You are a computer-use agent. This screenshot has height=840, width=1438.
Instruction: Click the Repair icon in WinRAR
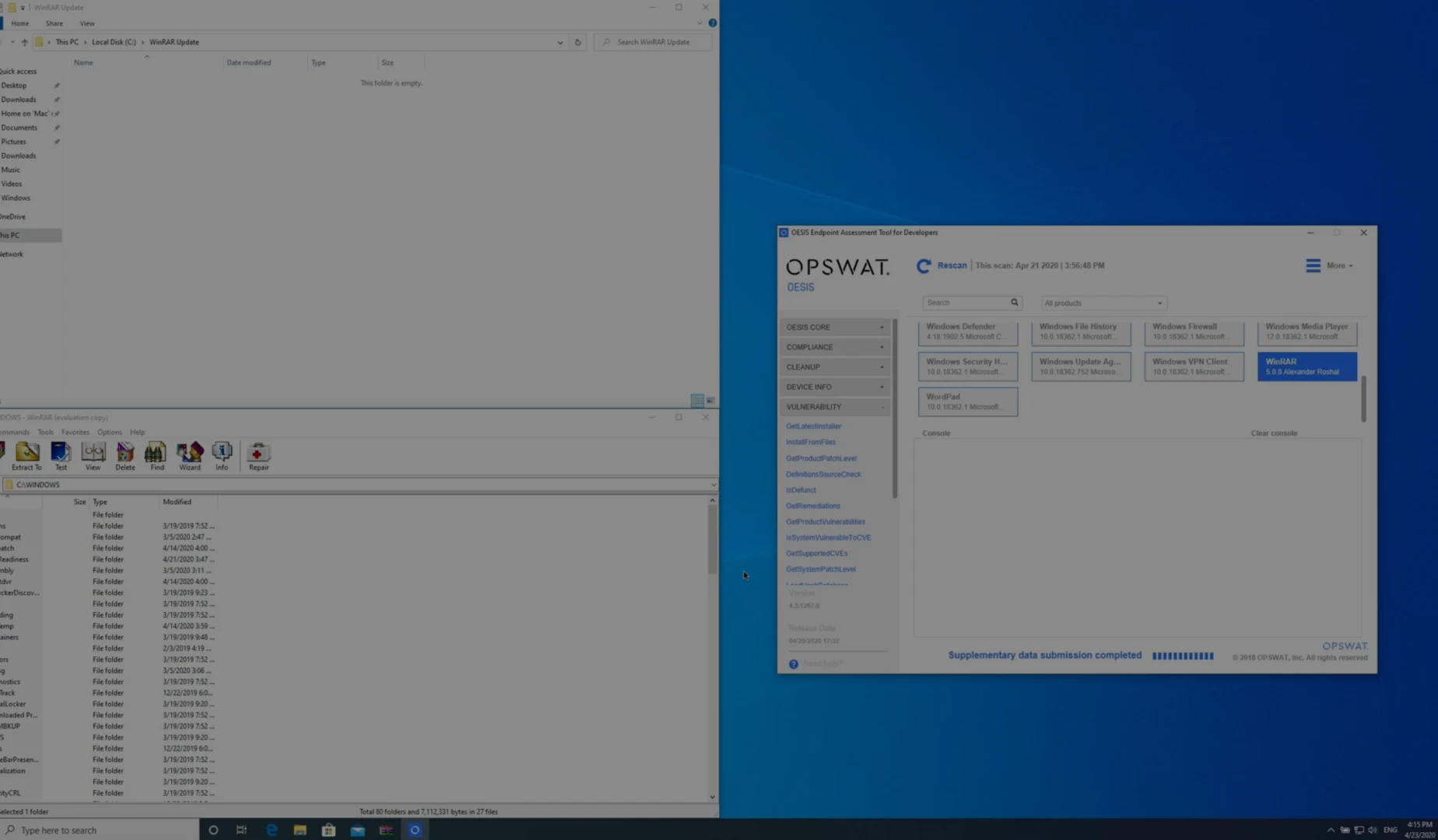258,456
